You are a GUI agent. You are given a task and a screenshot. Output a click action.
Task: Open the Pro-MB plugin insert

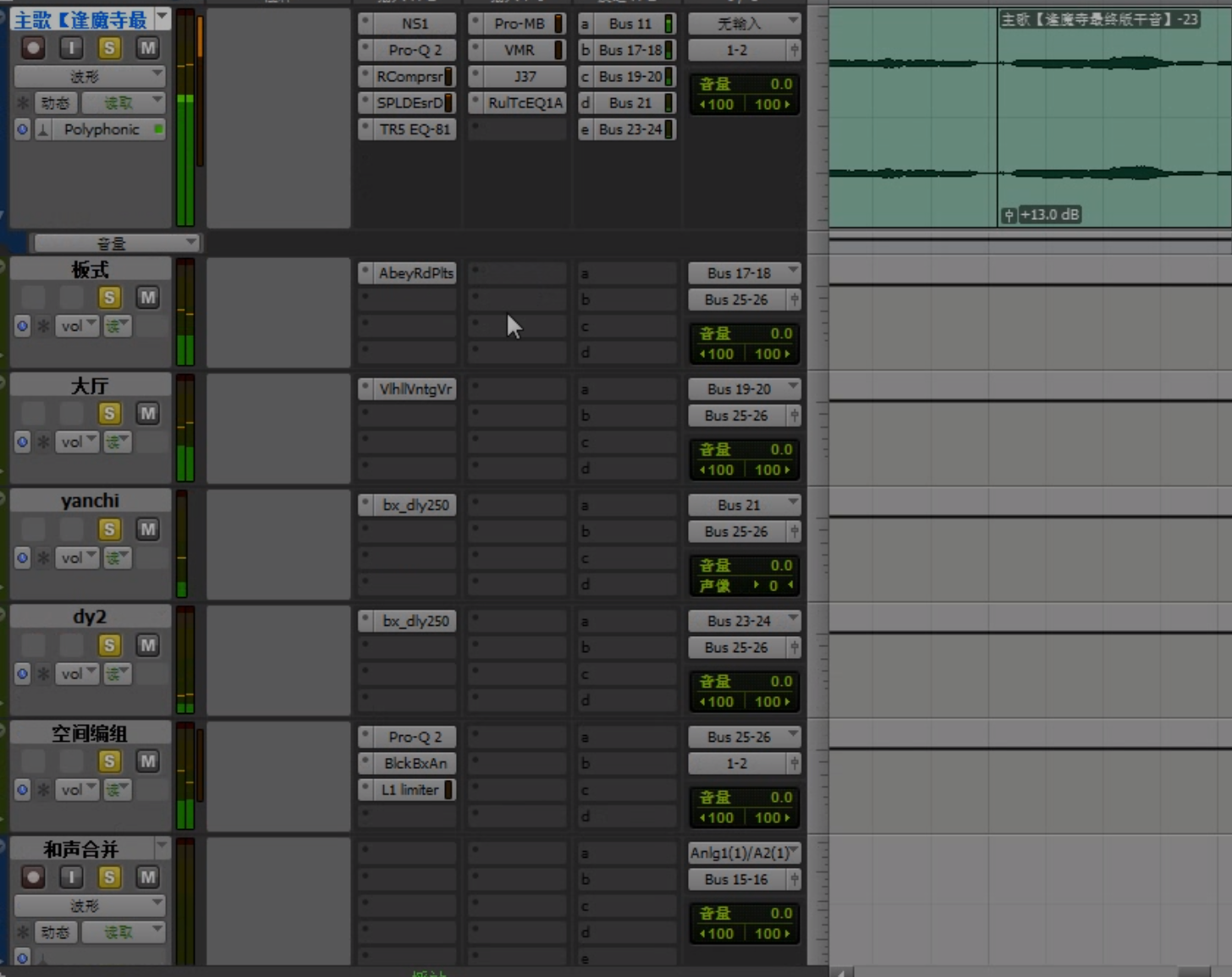click(x=520, y=24)
